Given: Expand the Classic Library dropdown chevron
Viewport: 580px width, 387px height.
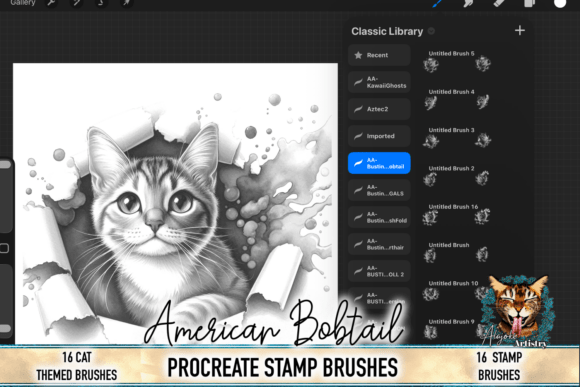Looking at the screenshot, I should 431,31.
